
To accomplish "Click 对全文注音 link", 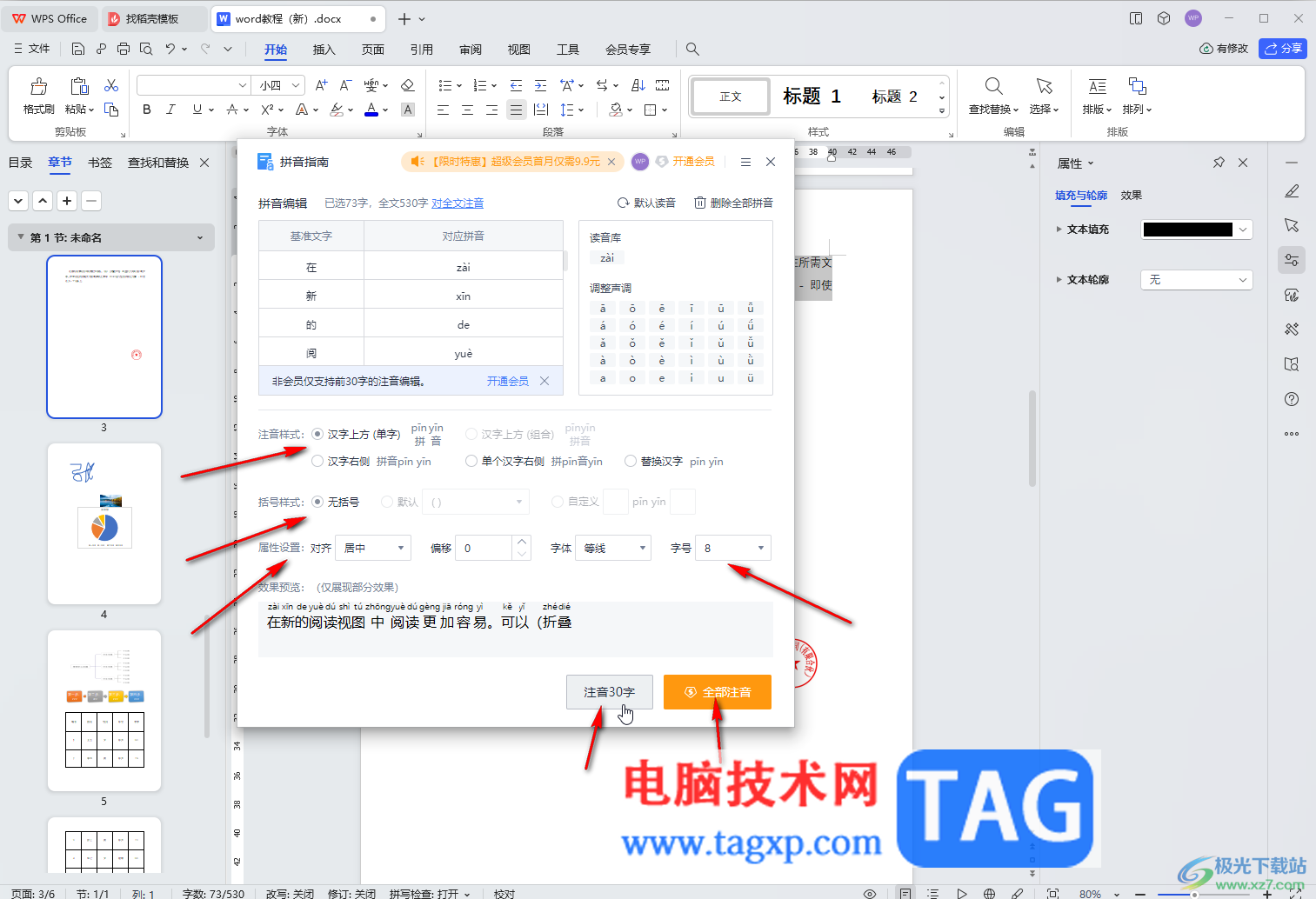I will [458, 203].
